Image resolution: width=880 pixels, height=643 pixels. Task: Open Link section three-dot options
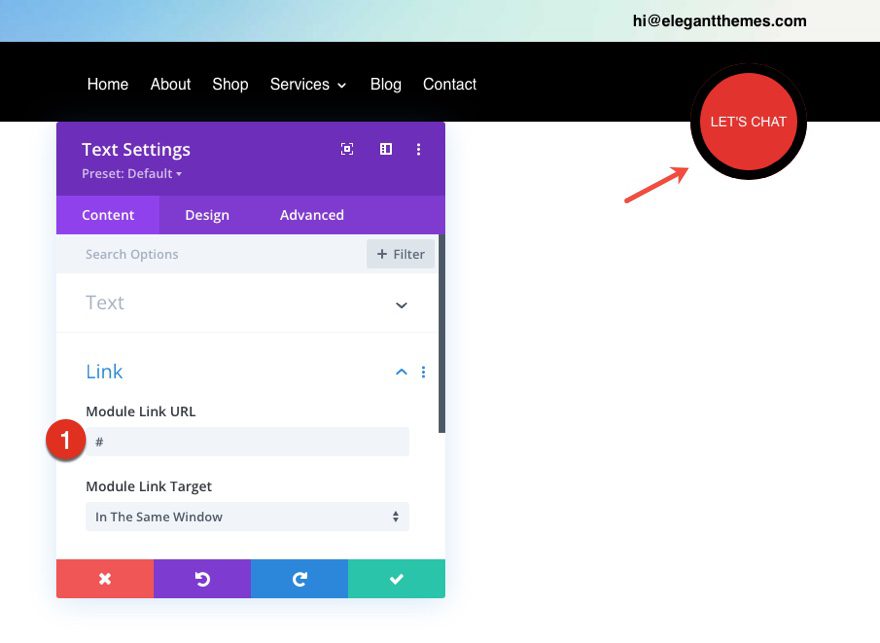[423, 372]
